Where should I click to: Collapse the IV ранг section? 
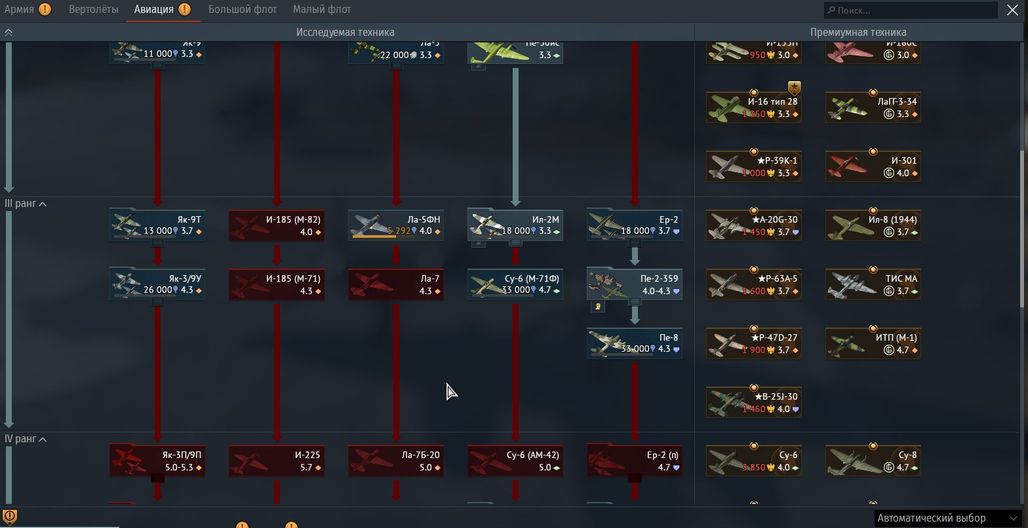[x=25, y=439]
